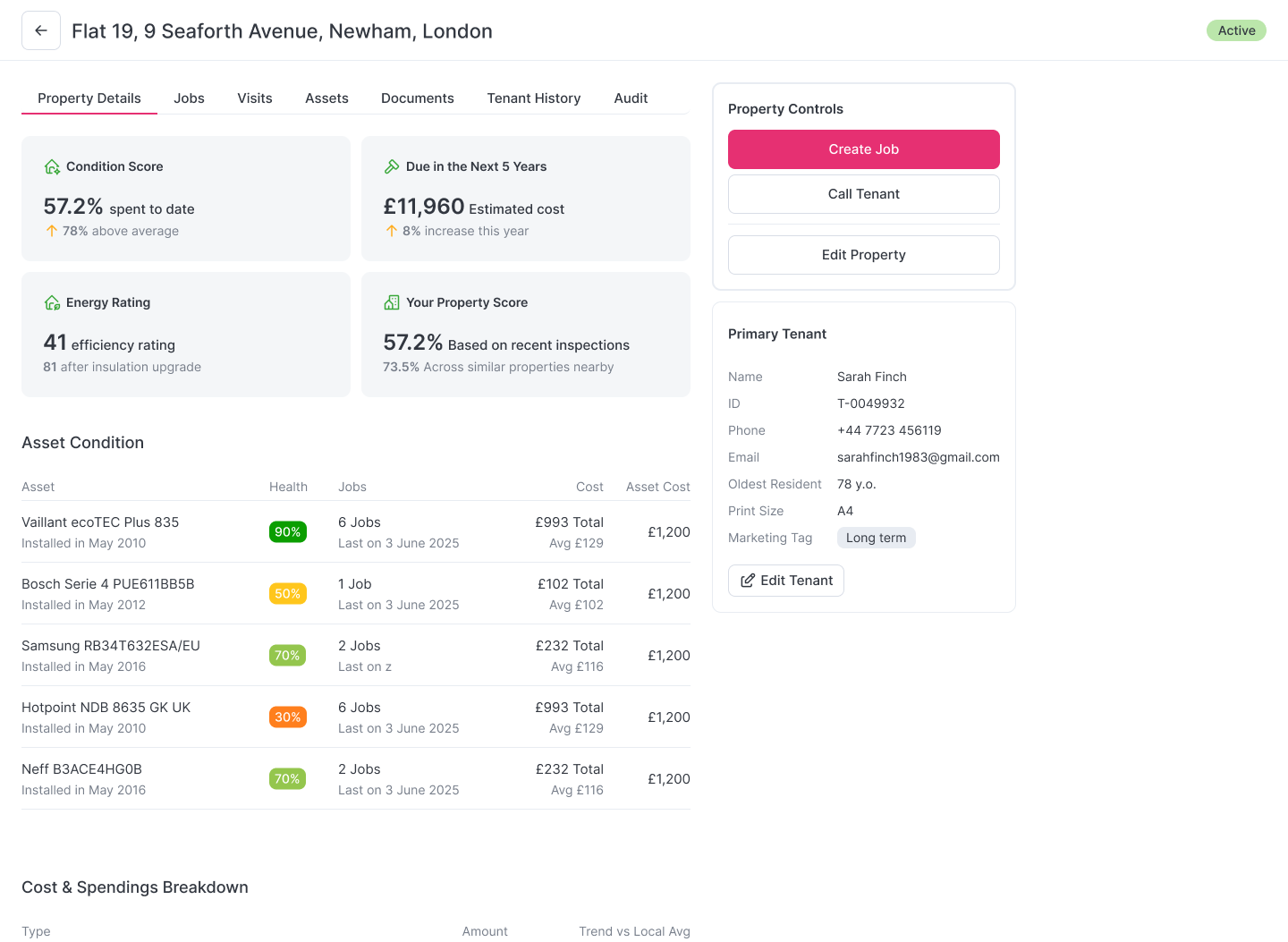Screen dimensions: 1288x942
Task: Click the Jobs column header in asset table
Action: coord(352,487)
